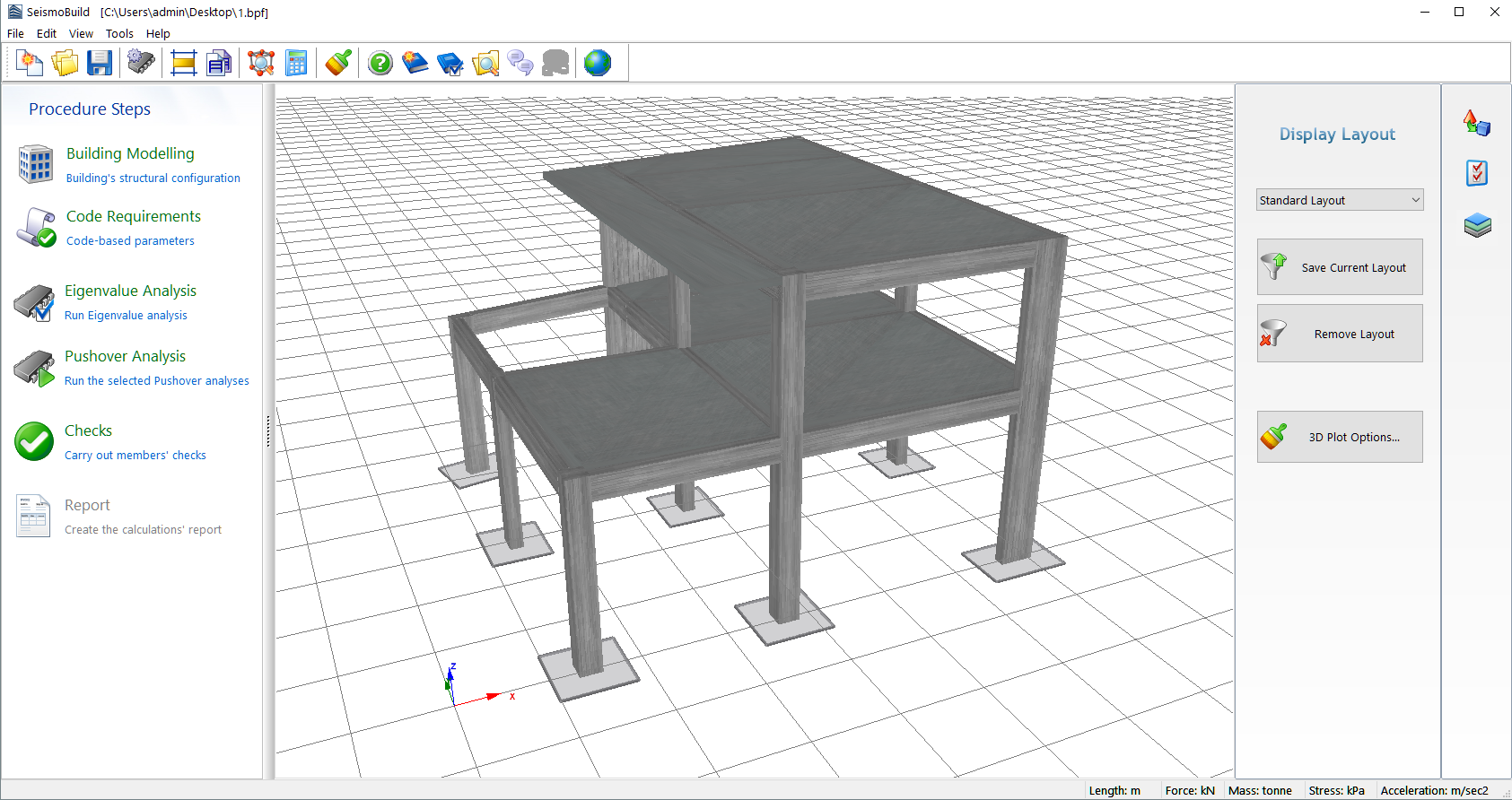Screen dimensions: 1512x800
Task: Click the Save floppy disk icon
Action: coord(100,63)
